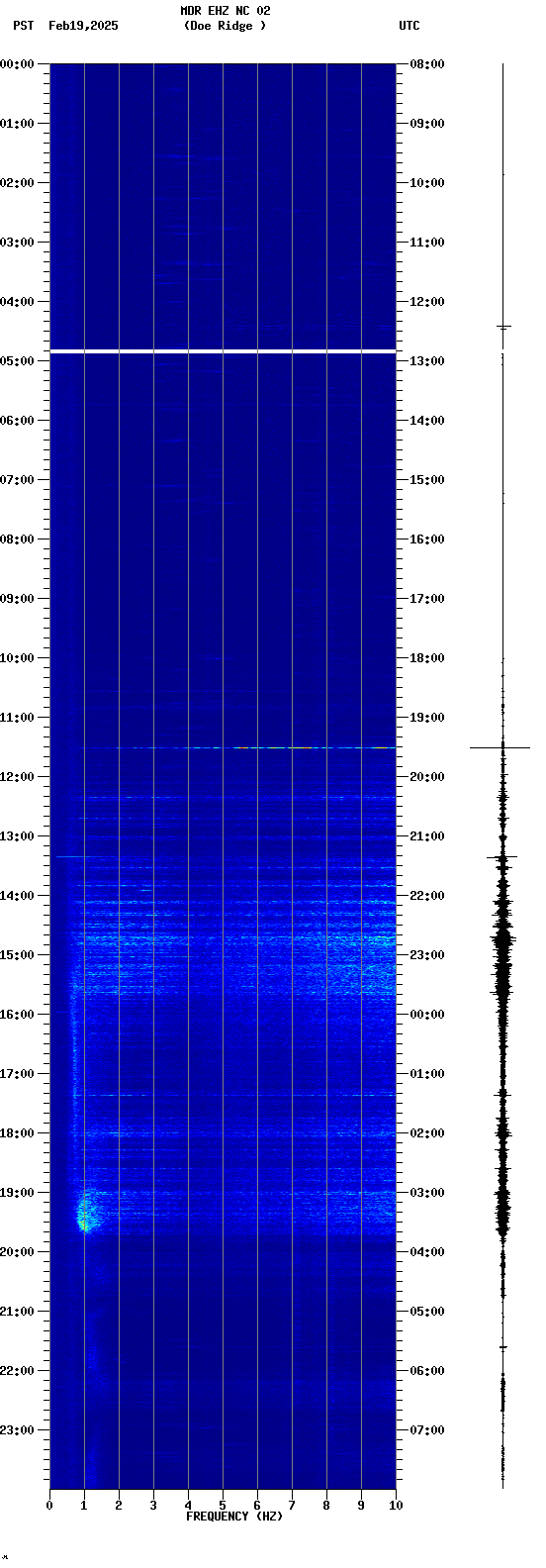
Task: Click the PST time label '09:00'
Action: 18,599
